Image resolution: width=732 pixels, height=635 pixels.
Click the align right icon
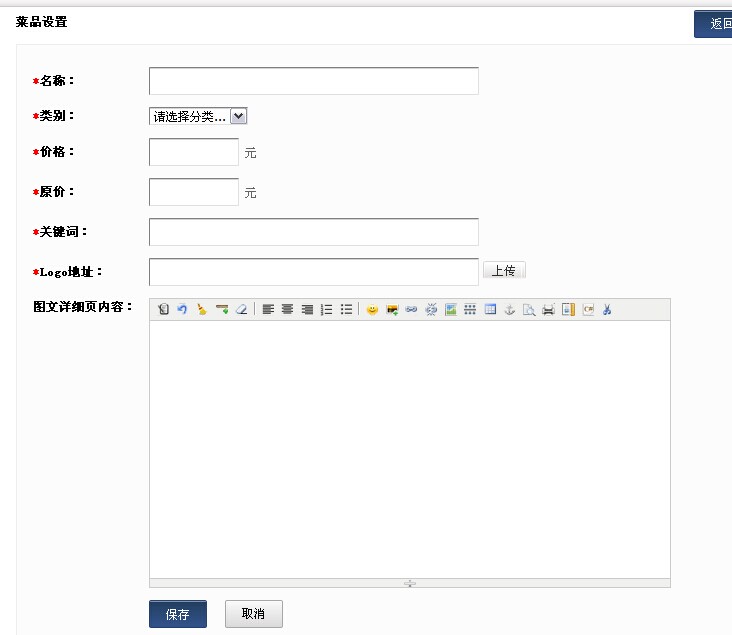point(307,310)
